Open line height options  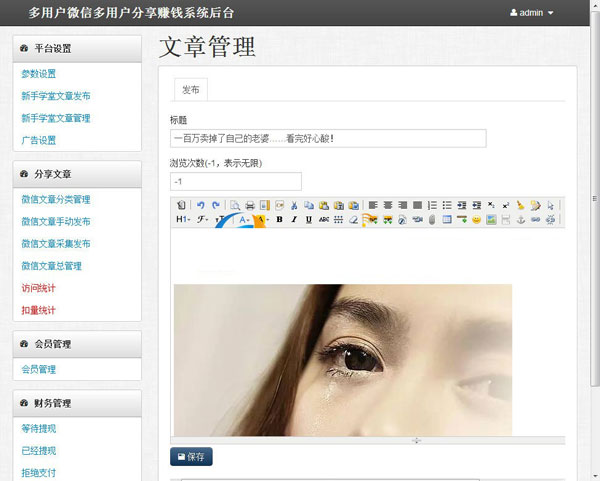(339, 219)
